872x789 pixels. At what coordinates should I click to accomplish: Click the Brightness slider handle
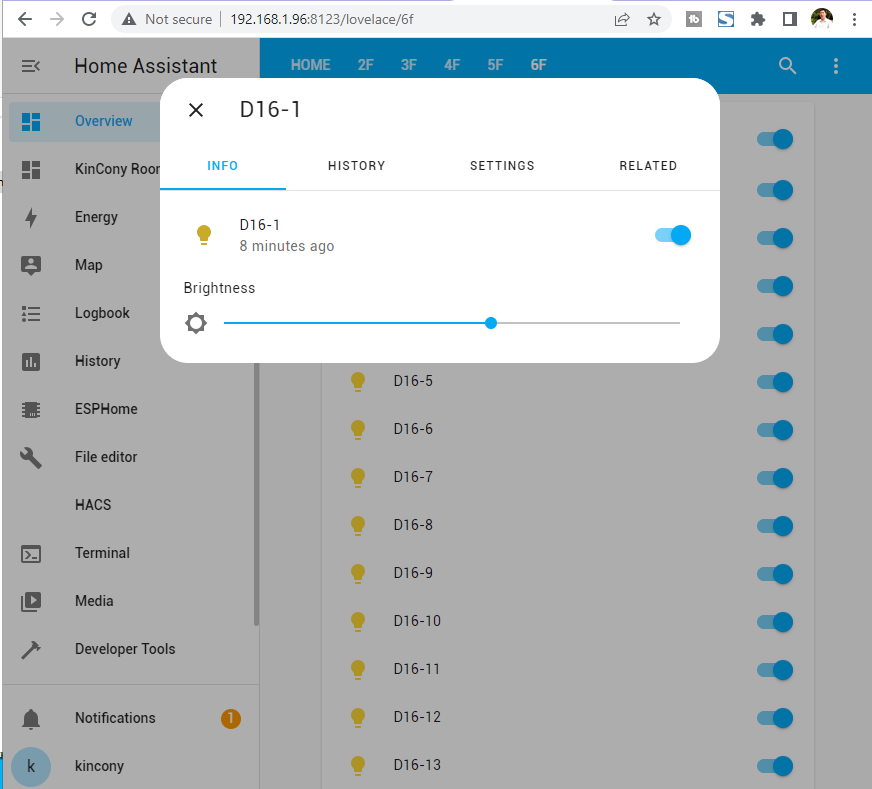coord(491,323)
